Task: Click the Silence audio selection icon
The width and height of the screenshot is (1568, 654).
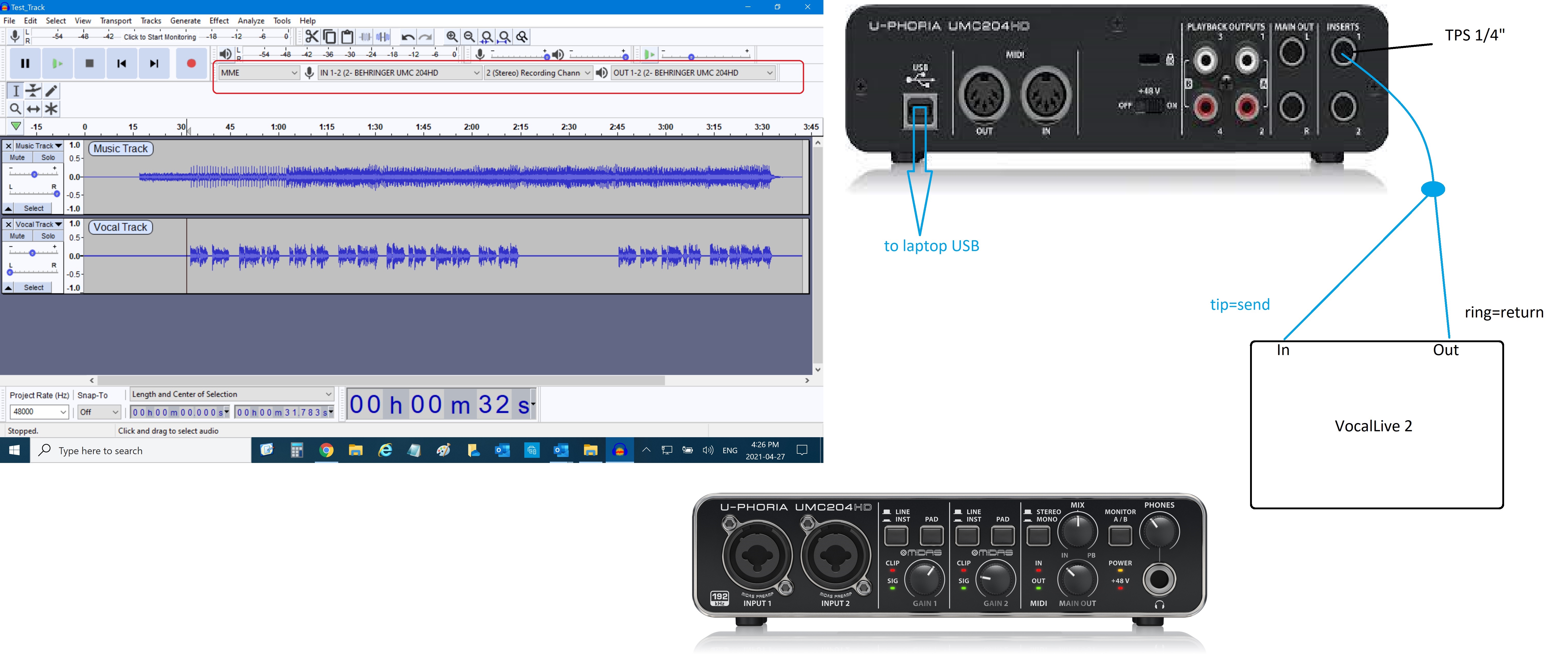Action: point(383,37)
